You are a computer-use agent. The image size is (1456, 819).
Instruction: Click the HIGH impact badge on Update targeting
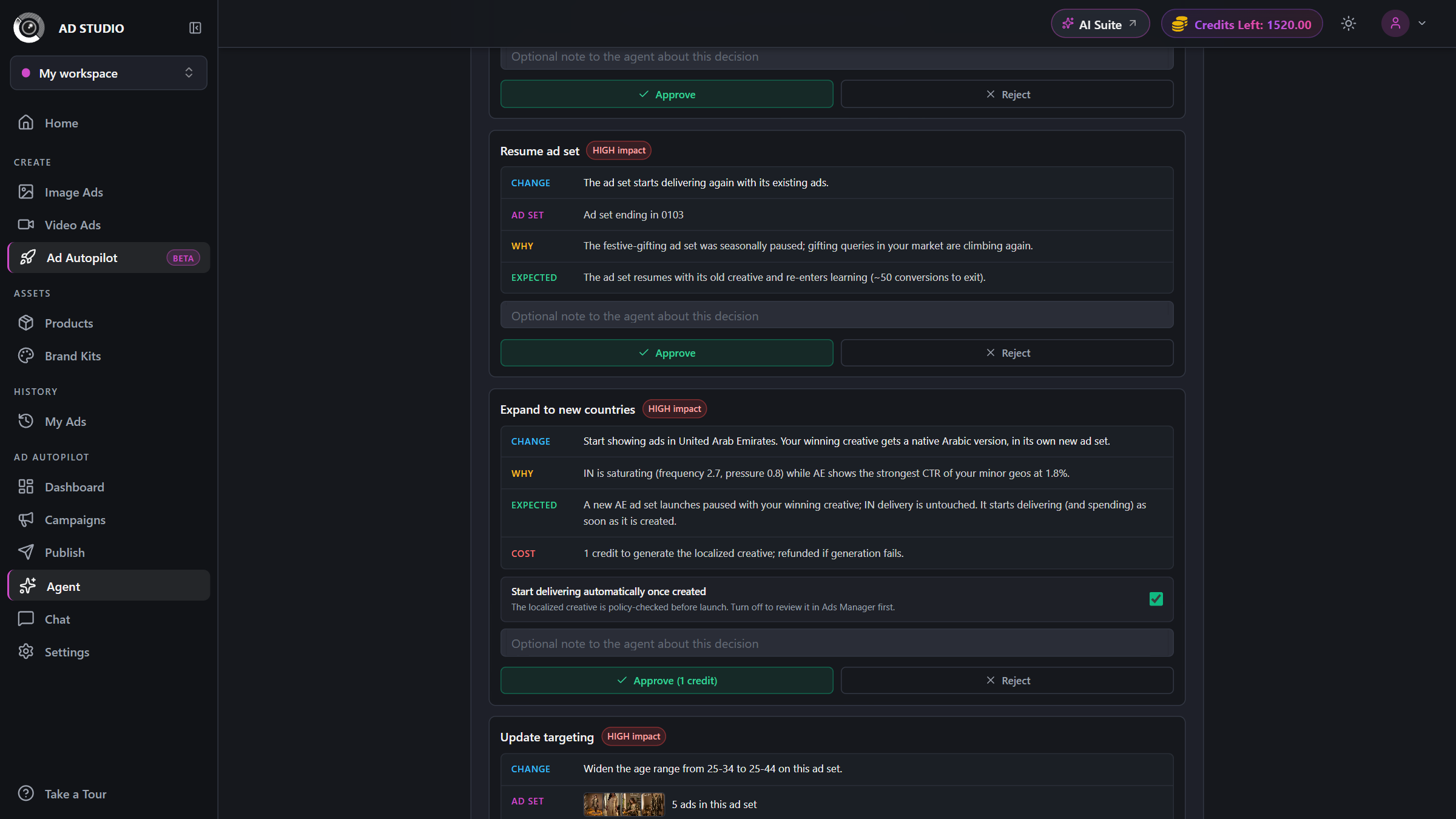(x=633, y=736)
